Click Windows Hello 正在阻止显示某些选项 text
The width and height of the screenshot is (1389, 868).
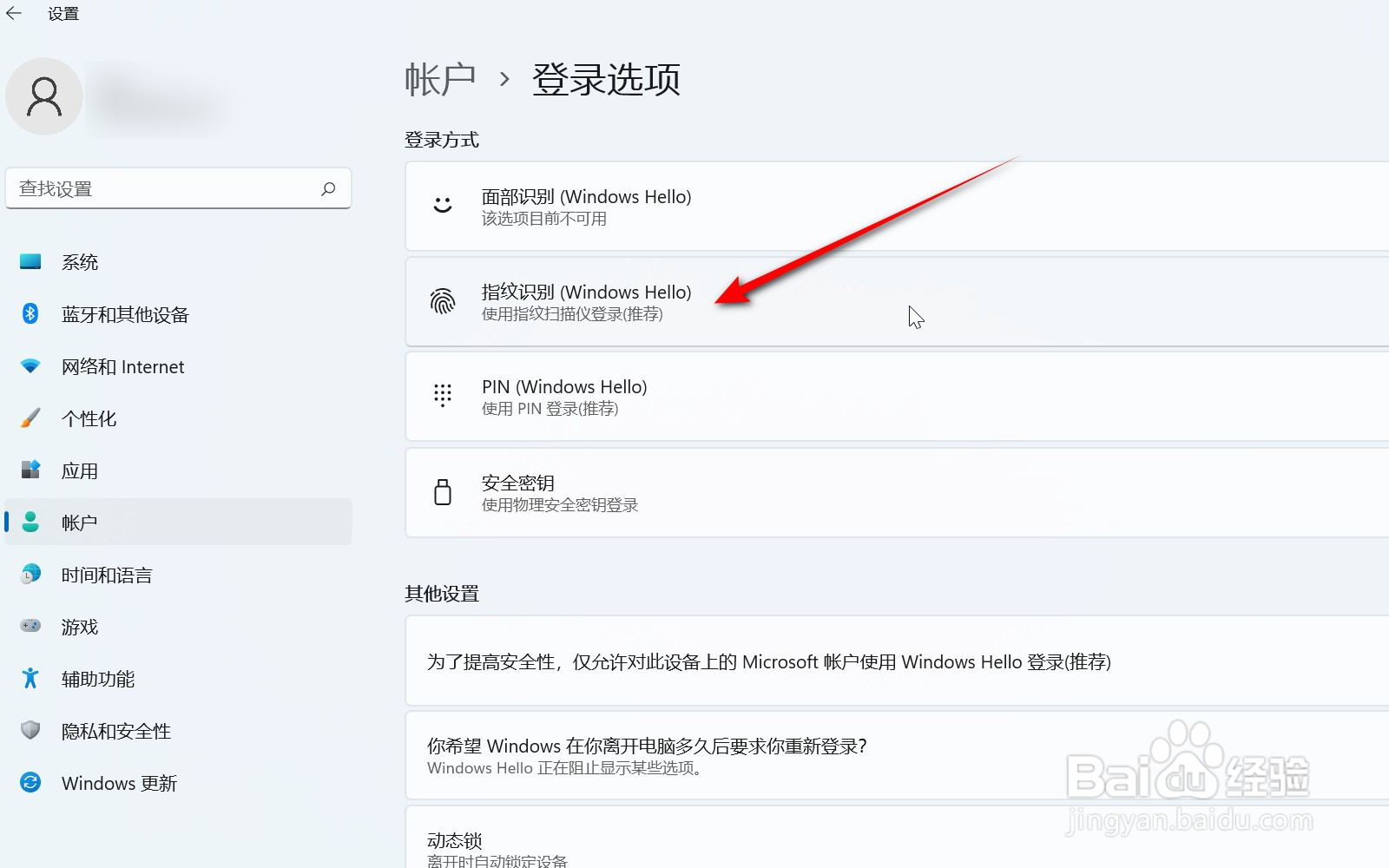click(565, 768)
